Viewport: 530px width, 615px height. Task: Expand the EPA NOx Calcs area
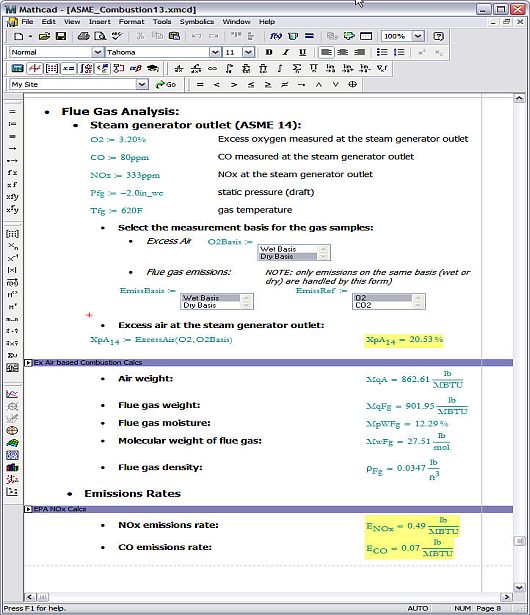(x=28, y=509)
